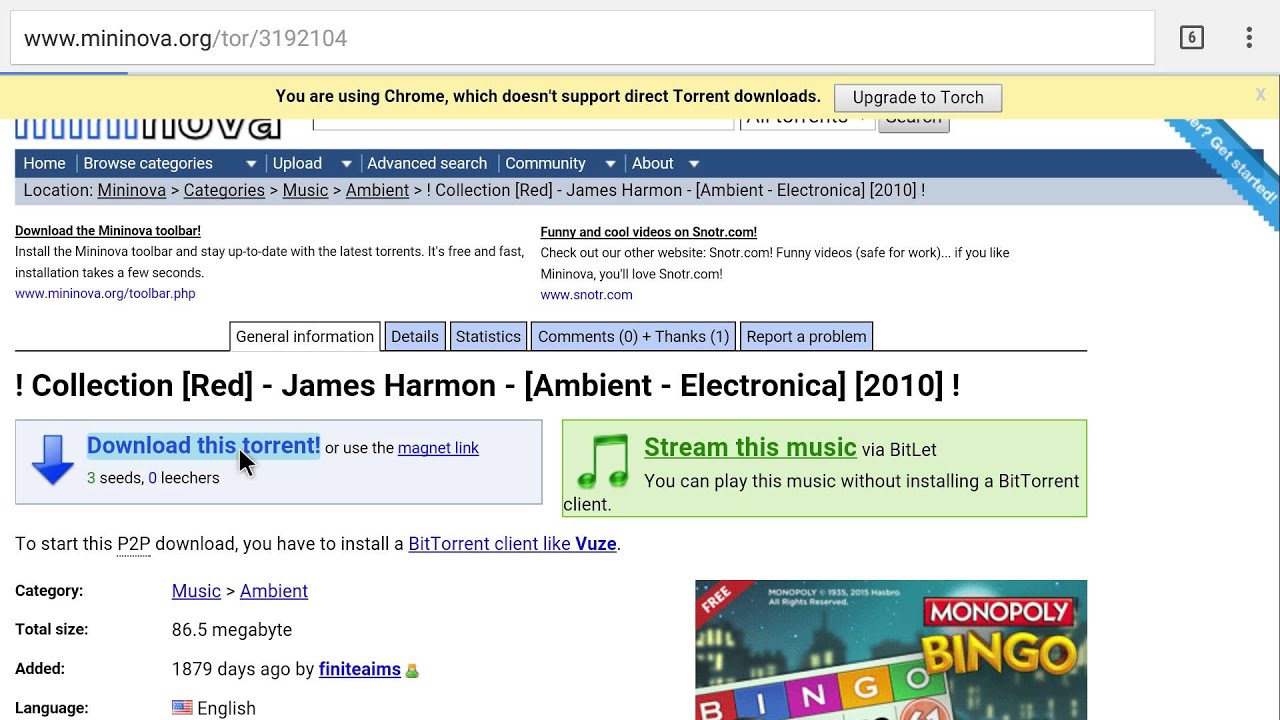Viewport: 1280px width, 720px height.
Task: Click the blue download arrow icon
Action: 52,461
